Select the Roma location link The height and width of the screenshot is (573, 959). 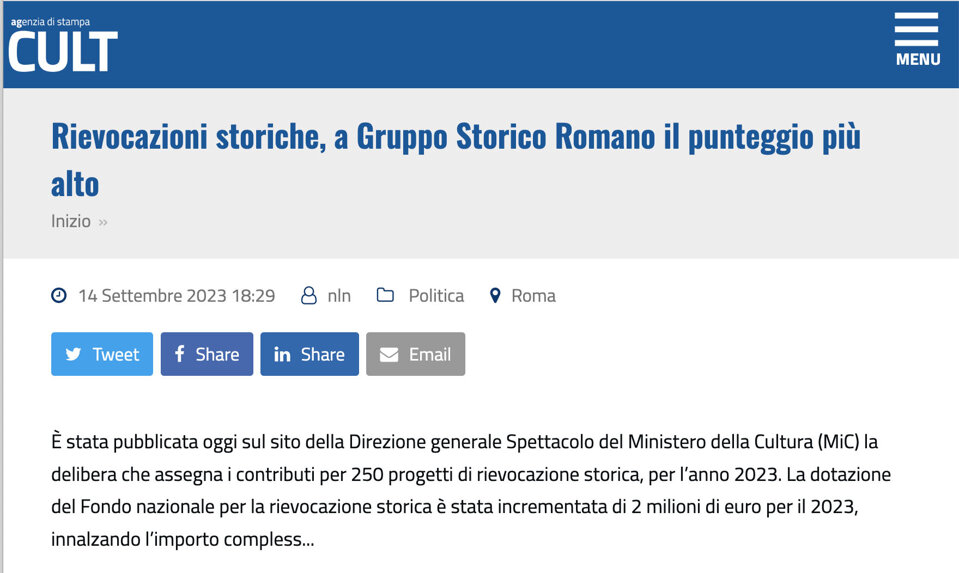click(533, 296)
